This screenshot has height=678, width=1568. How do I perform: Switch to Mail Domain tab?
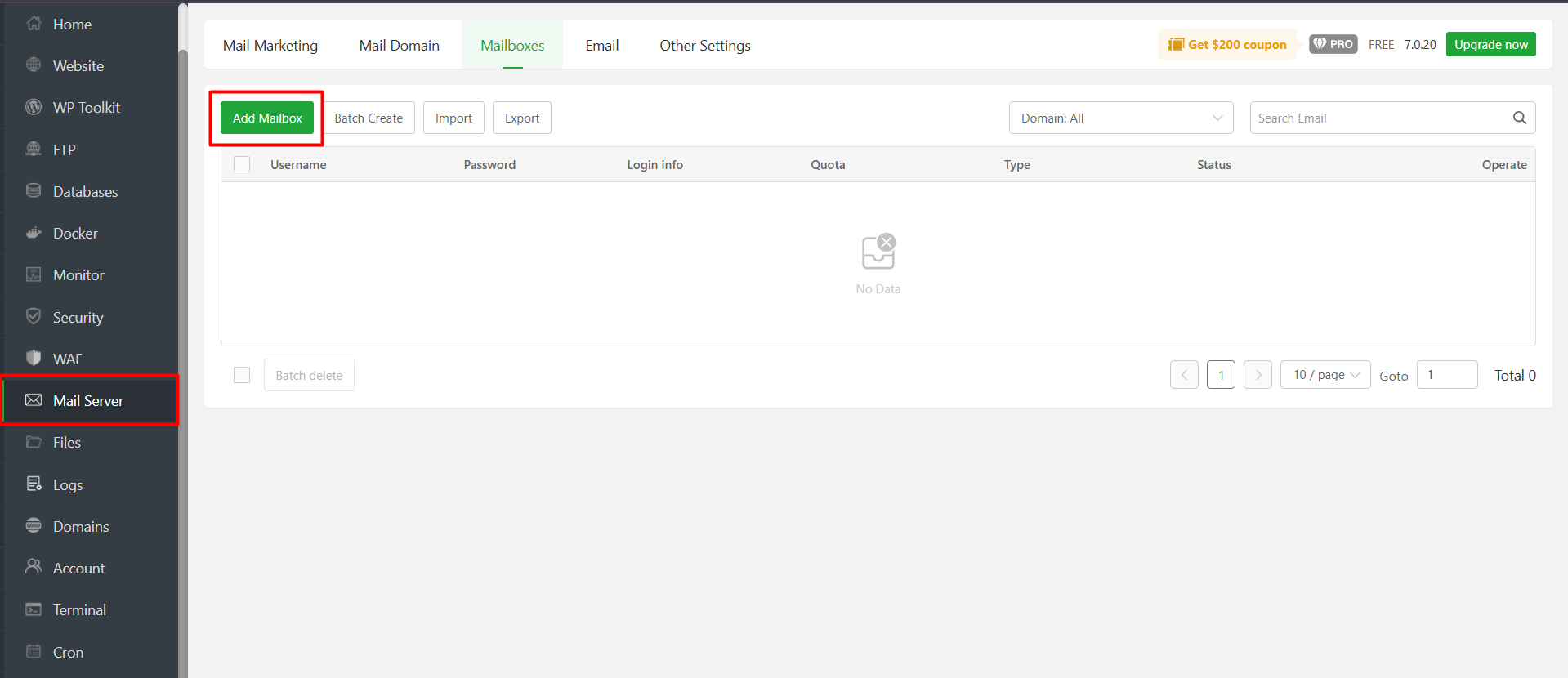coord(399,45)
